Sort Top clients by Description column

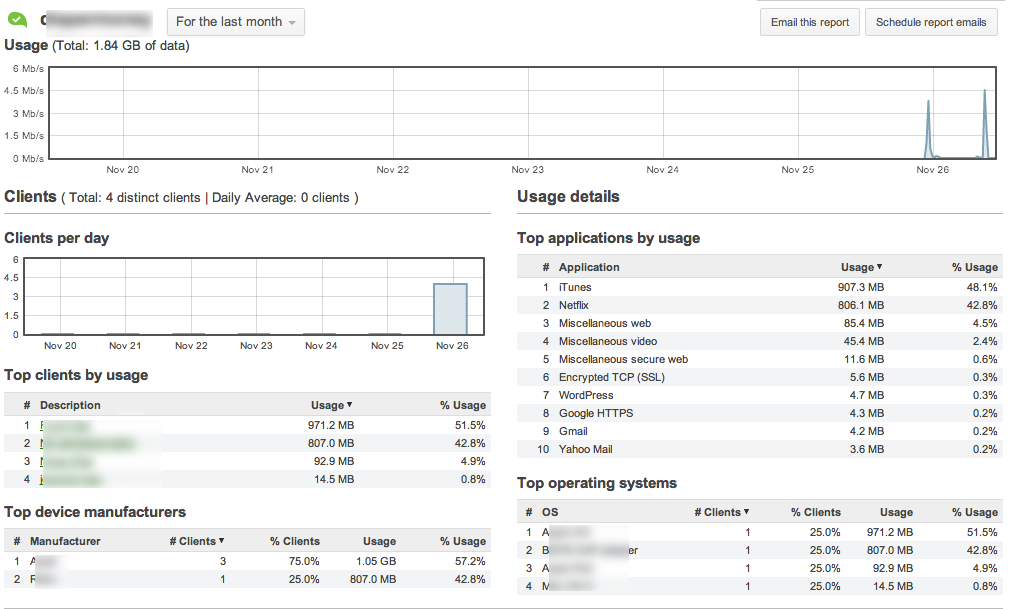pos(70,405)
